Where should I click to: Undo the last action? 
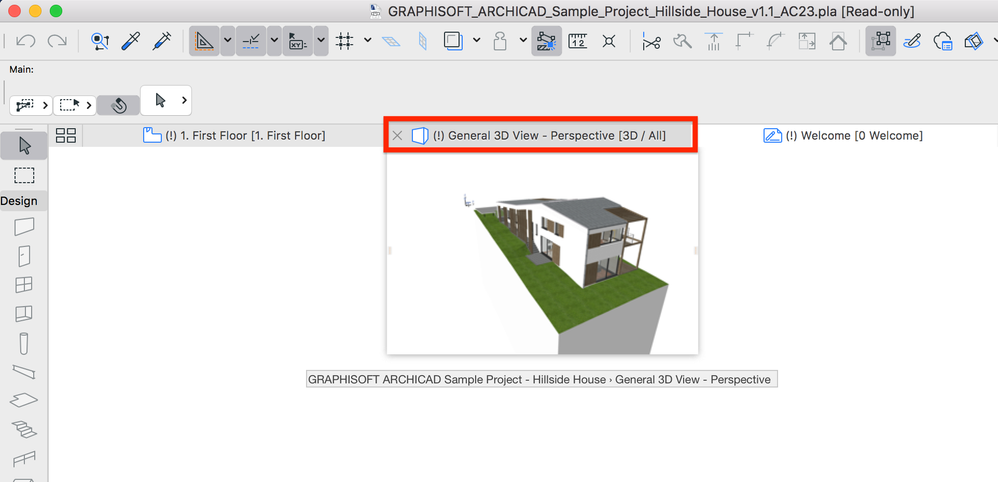pyautogui.click(x=25, y=41)
